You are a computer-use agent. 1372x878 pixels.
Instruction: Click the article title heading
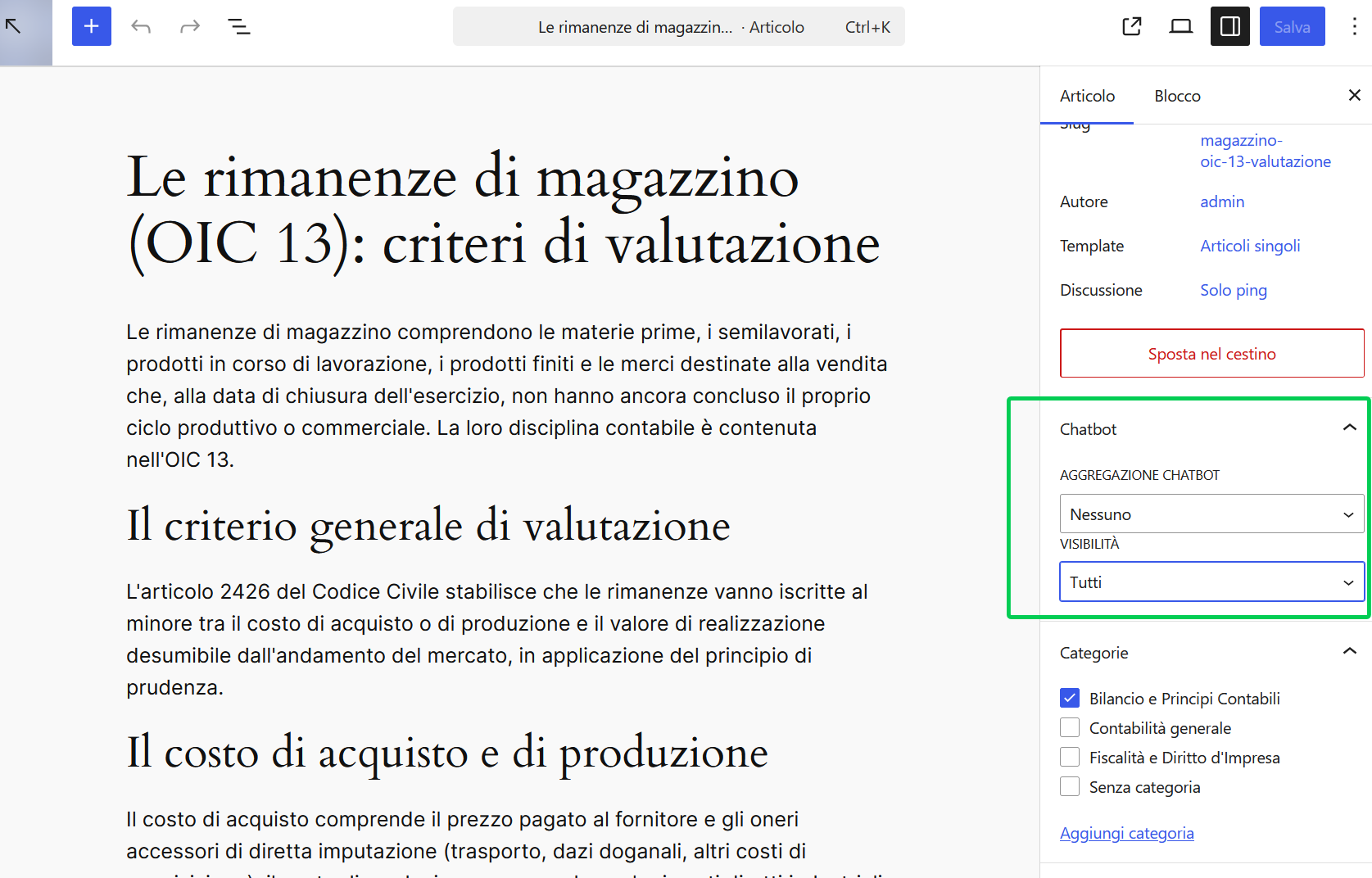[x=503, y=210]
